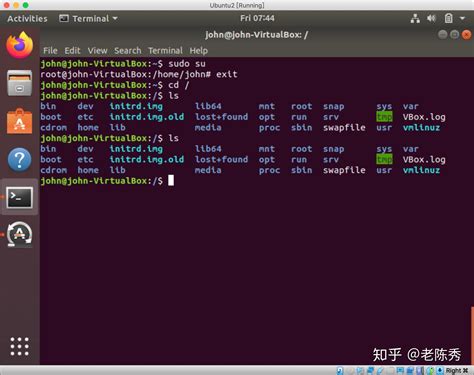Click 'snap' in the second ls output
474x375 pixels.
[x=333, y=149]
